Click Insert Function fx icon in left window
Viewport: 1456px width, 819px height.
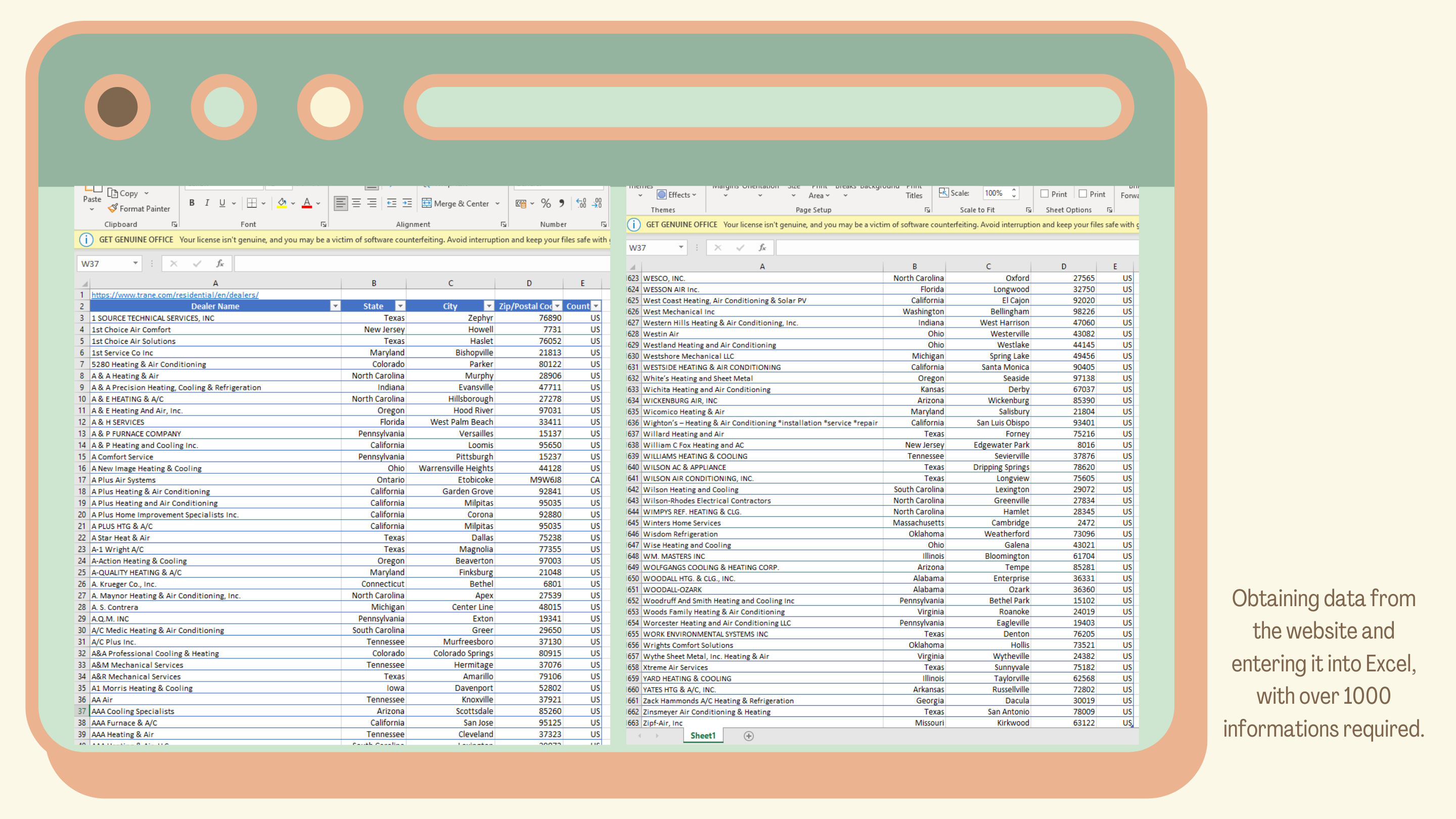220,263
